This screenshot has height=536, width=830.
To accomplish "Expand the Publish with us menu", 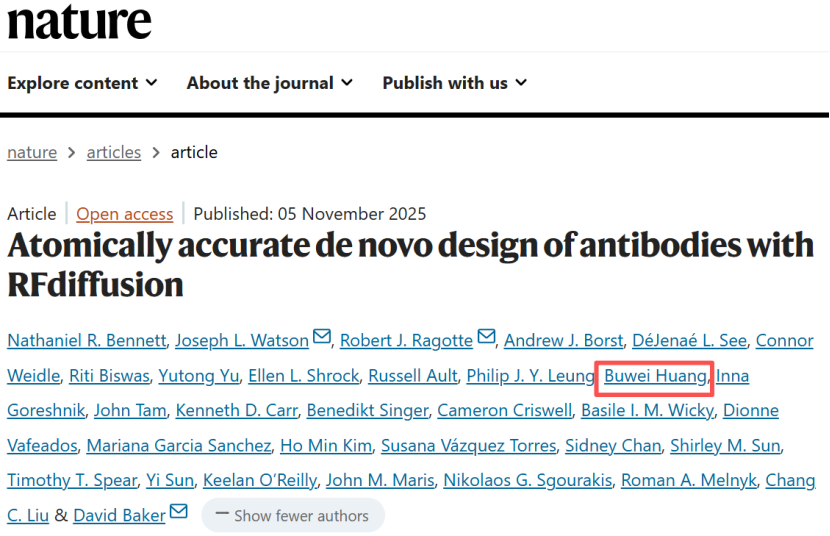I will pyautogui.click(x=454, y=83).
